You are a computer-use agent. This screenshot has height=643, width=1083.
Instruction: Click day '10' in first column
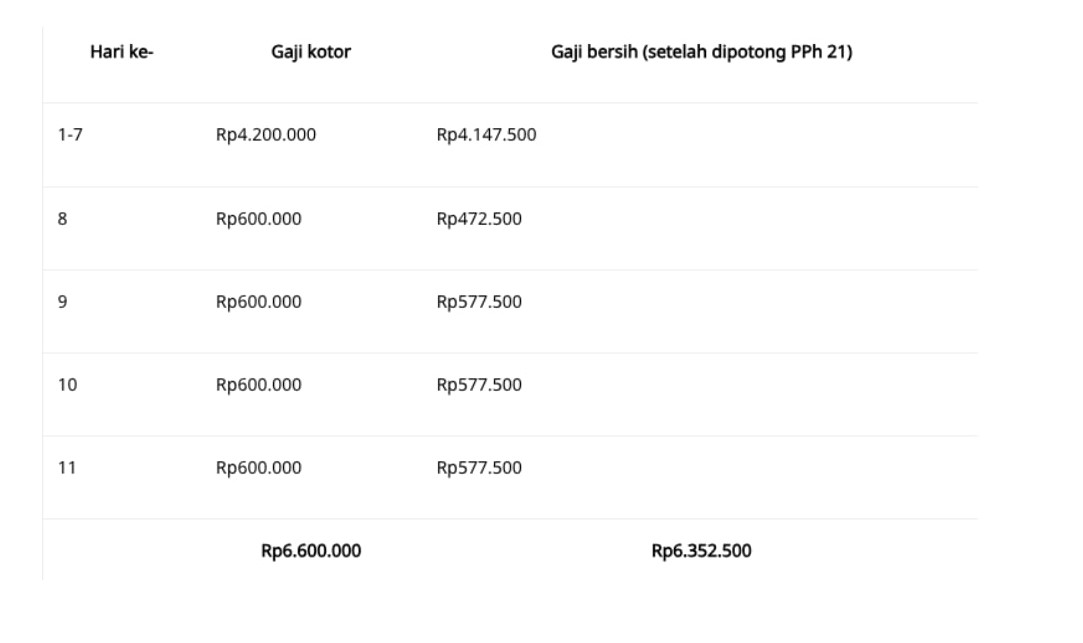(x=67, y=385)
